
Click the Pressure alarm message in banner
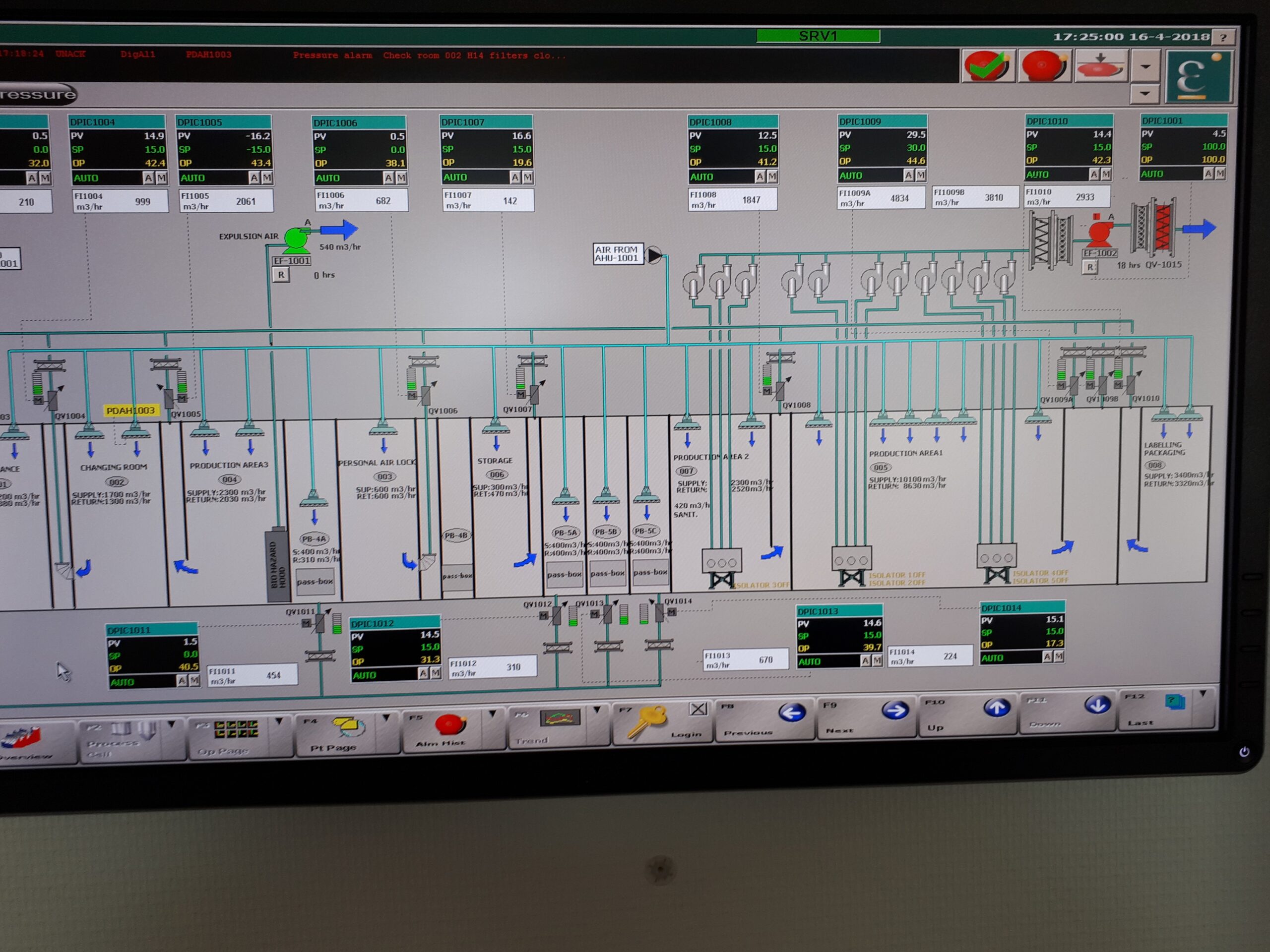pos(429,56)
